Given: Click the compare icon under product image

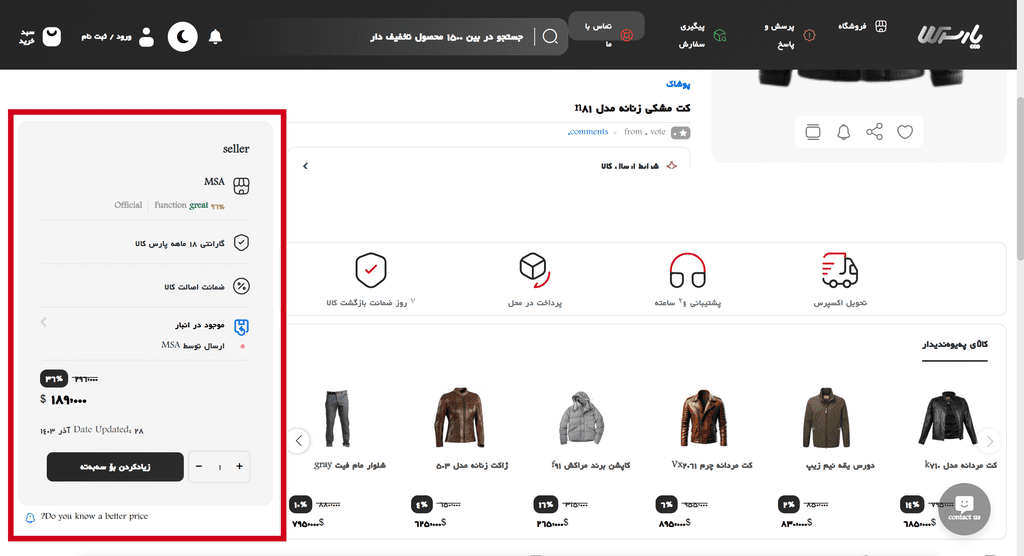Looking at the screenshot, I should [813, 132].
